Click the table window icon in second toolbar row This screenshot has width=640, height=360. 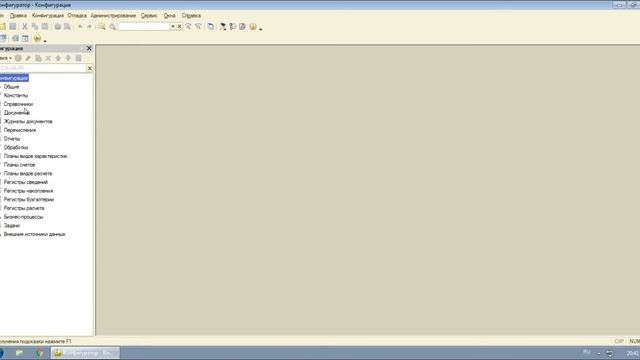(x=25, y=38)
